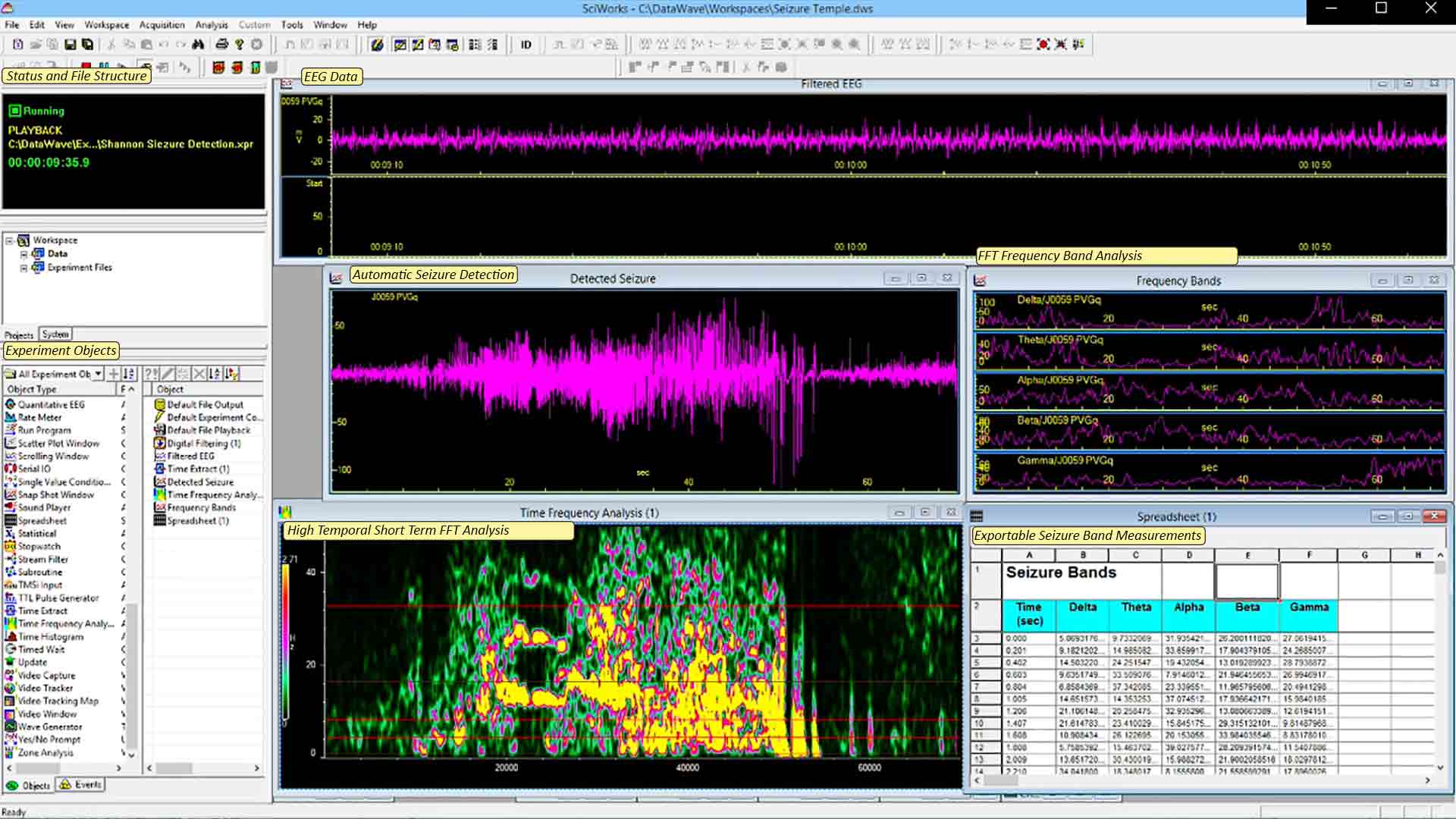Expand the Workspace tree root node
Screen dimensions: 1456x819
(x=10, y=240)
